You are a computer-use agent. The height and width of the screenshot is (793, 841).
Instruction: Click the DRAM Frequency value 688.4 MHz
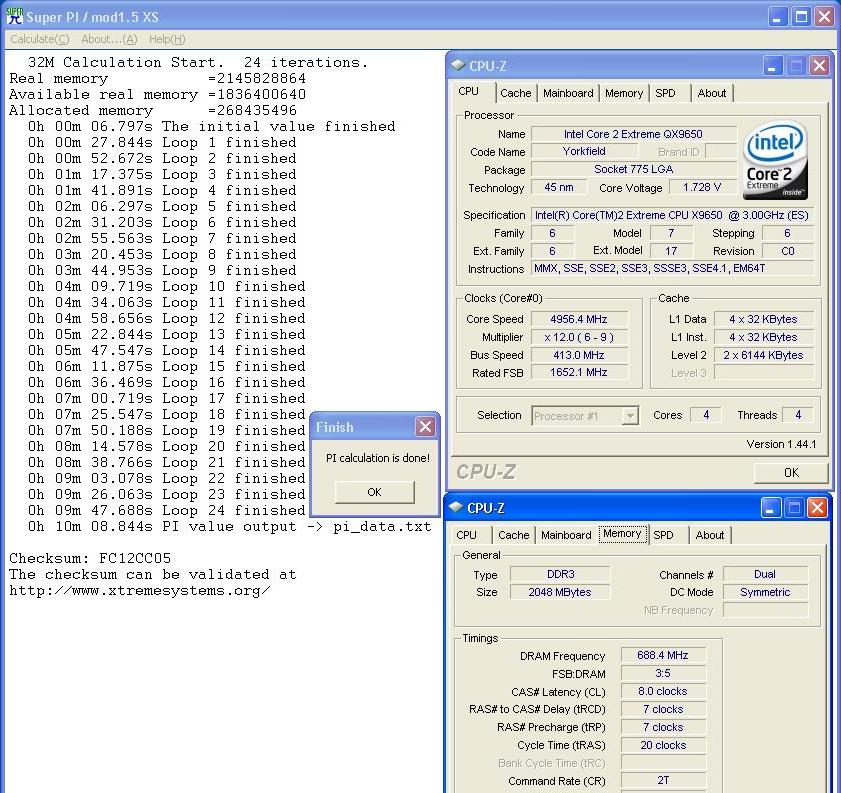click(663, 655)
